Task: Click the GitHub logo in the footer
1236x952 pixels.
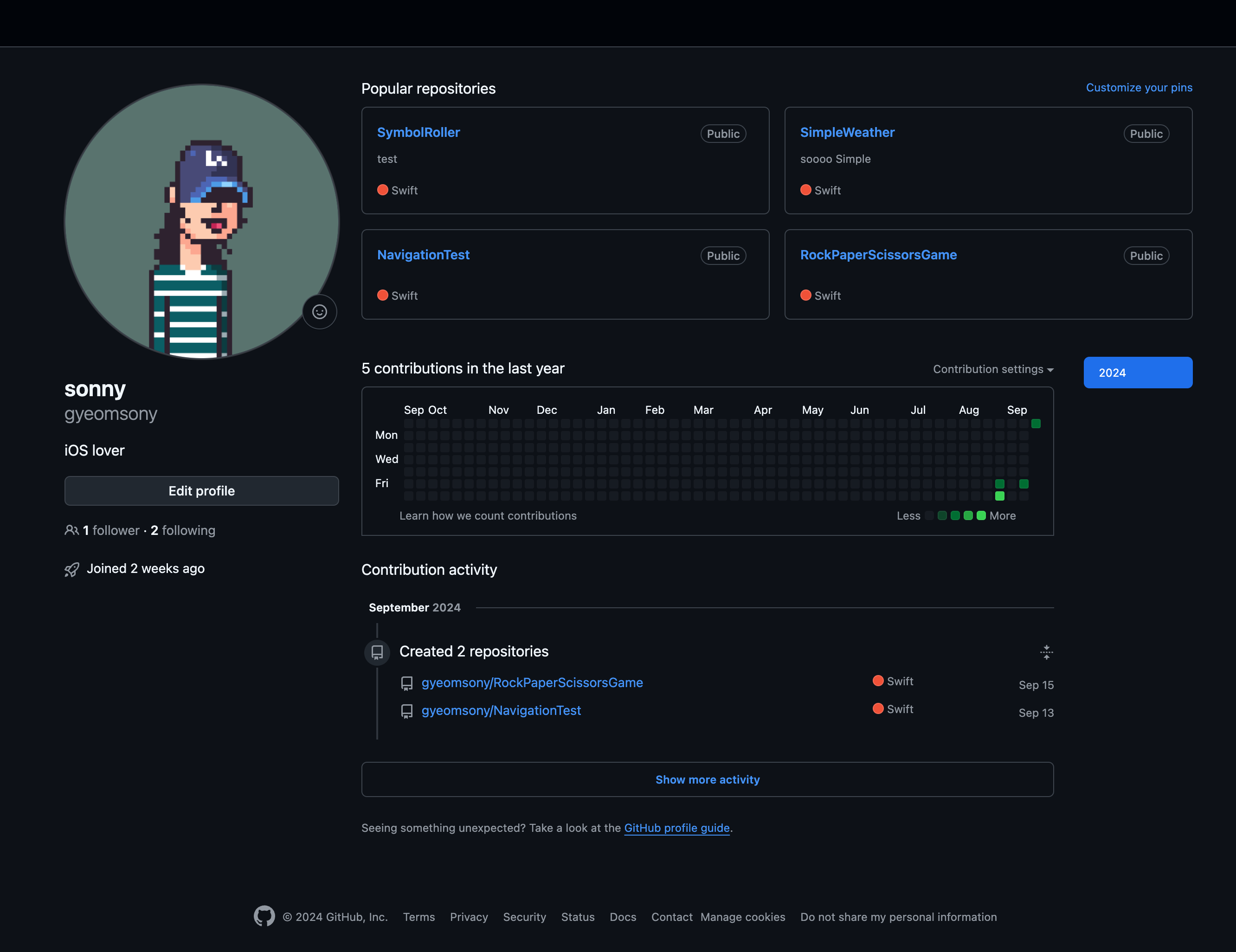Action: tap(264, 916)
